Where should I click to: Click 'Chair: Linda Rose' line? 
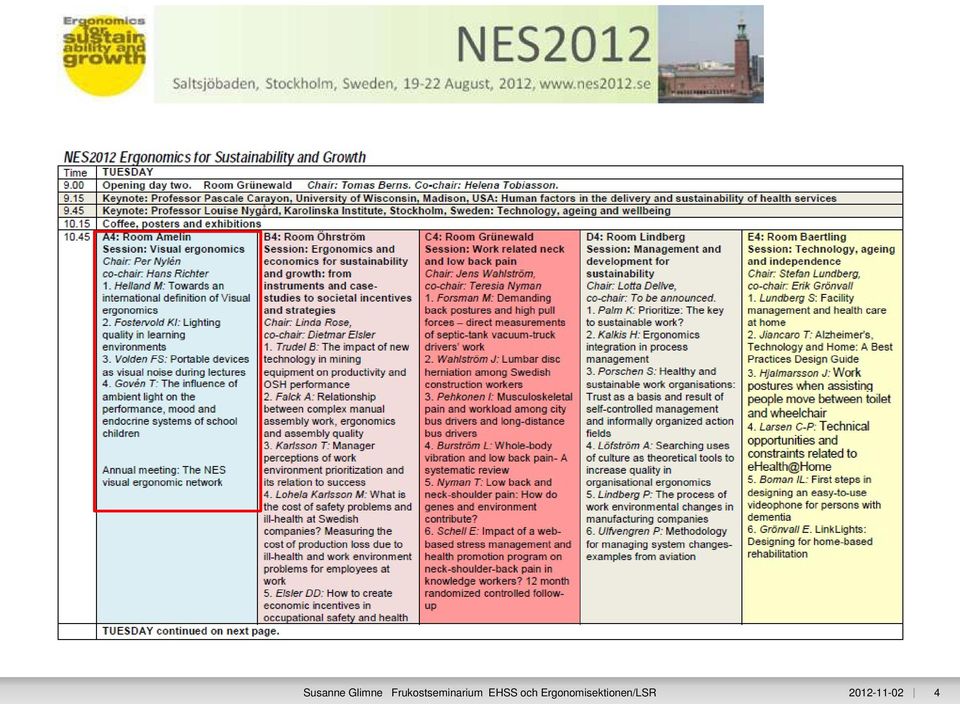(307, 323)
